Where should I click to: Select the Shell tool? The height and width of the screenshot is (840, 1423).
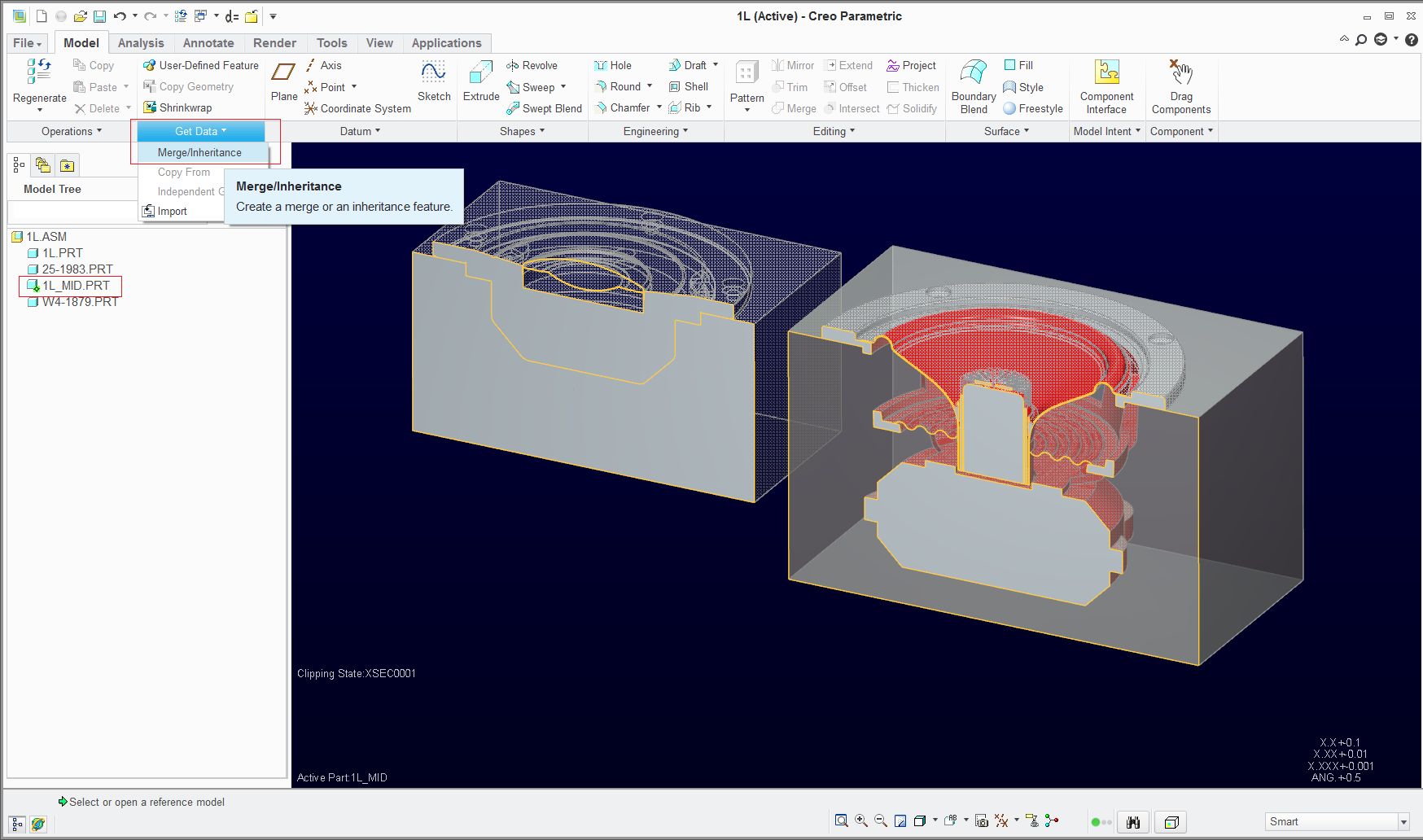click(x=688, y=86)
